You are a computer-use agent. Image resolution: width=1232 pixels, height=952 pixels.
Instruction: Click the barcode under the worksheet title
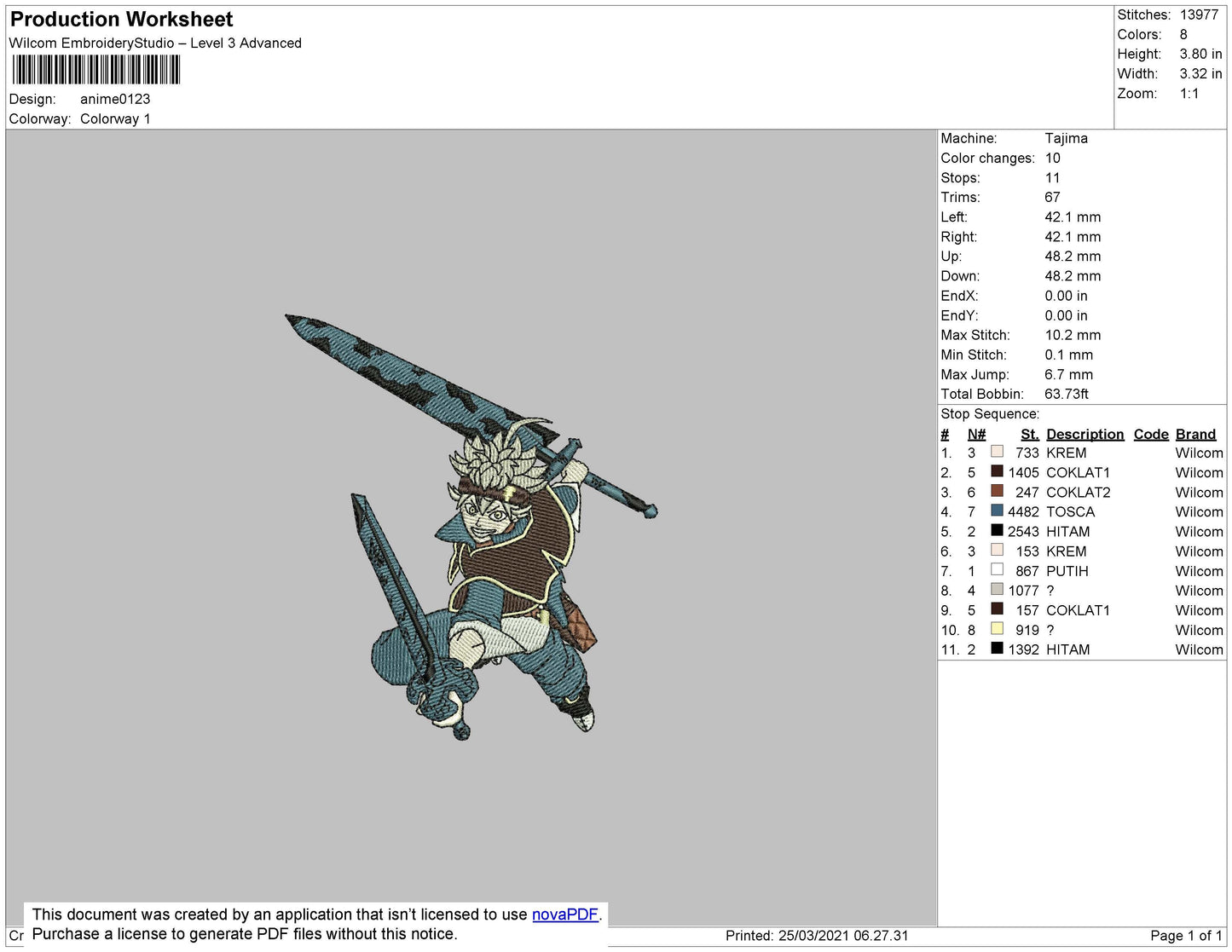[96, 70]
